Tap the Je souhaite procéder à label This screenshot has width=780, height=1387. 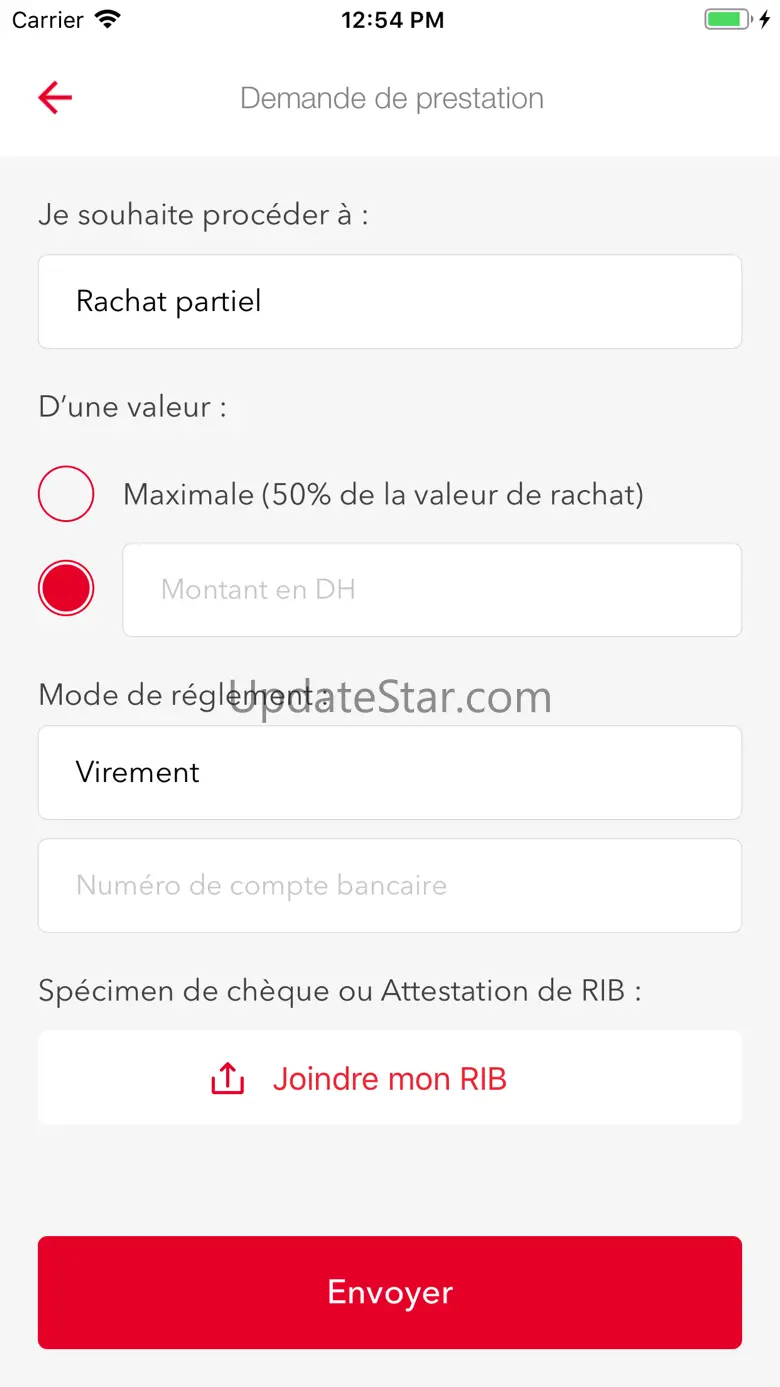[203, 215]
